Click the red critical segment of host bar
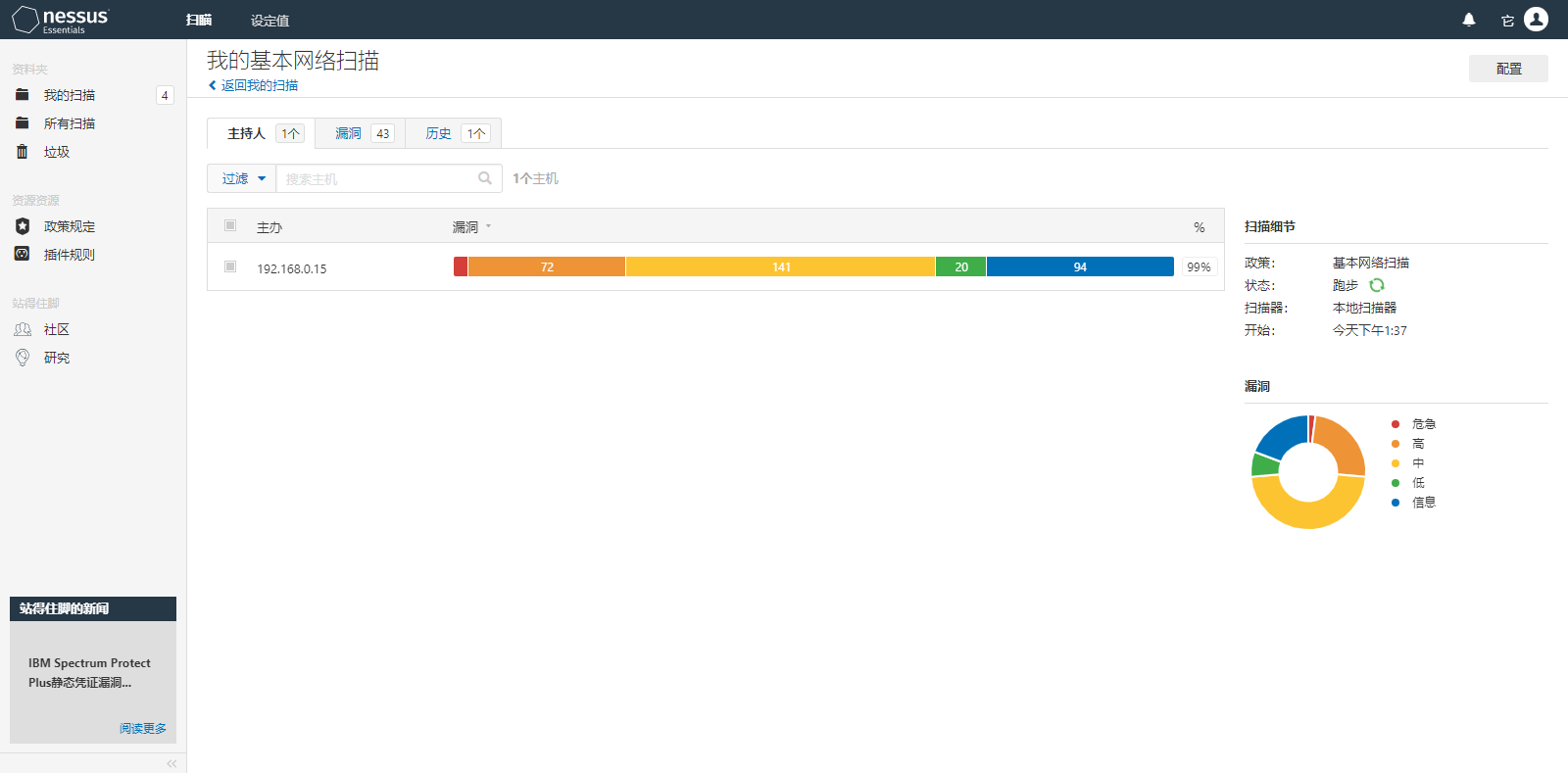The width and height of the screenshot is (1568, 773). click(x=461, y=266)
